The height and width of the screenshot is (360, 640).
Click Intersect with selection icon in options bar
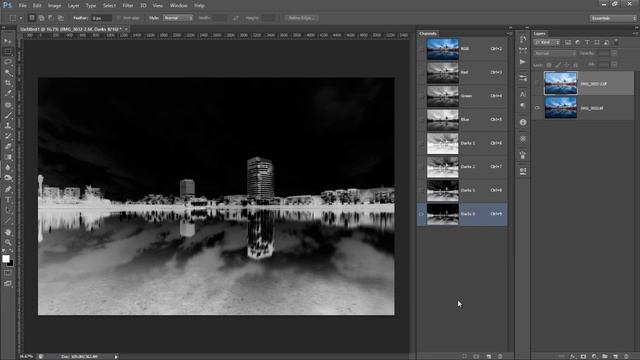tap(60, 18)
